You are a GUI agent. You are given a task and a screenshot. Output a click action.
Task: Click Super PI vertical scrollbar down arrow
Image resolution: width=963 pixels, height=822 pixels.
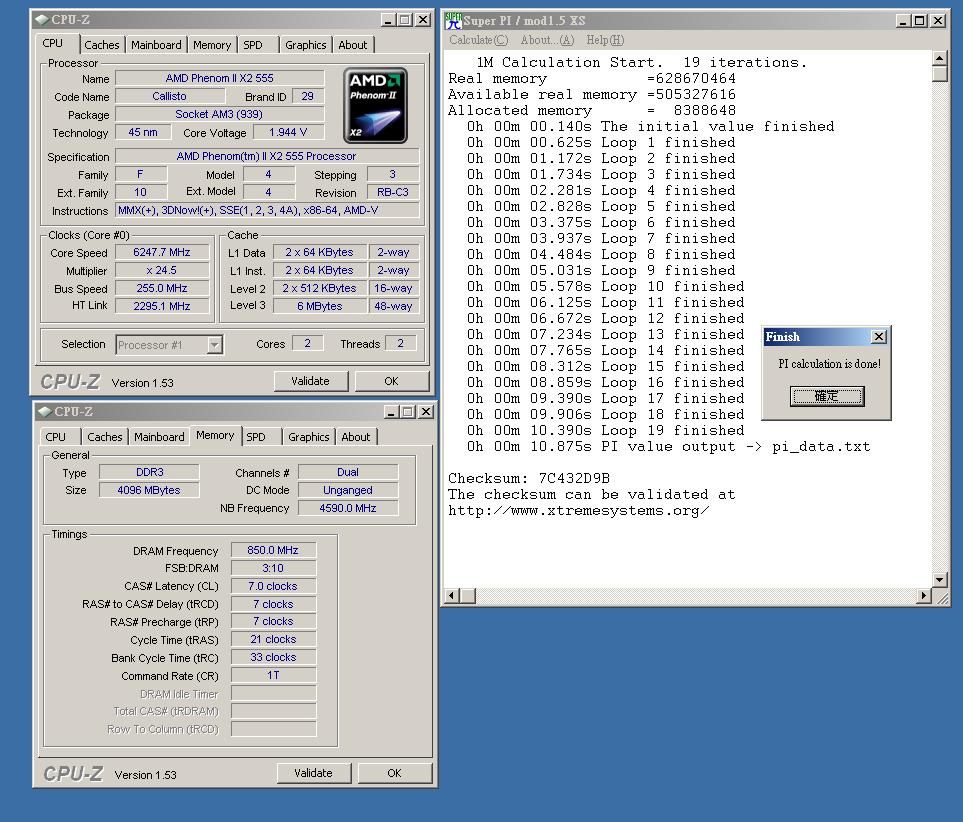pos(940,579)
